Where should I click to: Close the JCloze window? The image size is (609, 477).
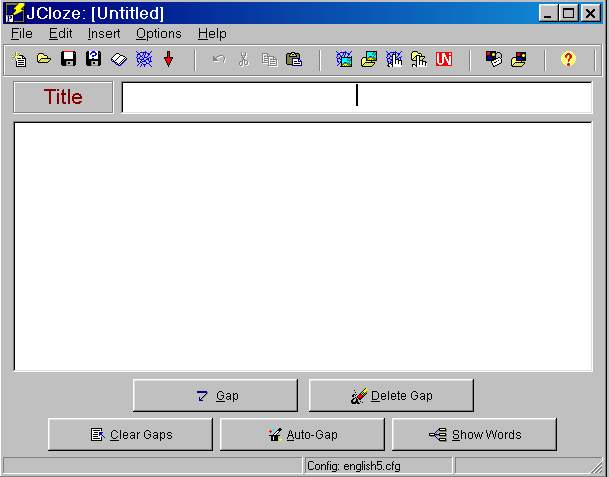[590, 14]
